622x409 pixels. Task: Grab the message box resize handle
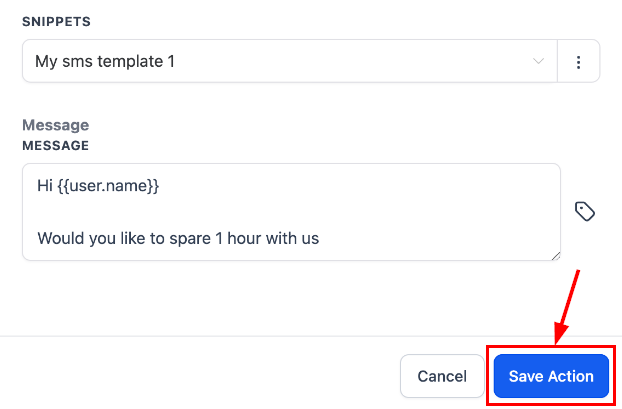(555, 255)
